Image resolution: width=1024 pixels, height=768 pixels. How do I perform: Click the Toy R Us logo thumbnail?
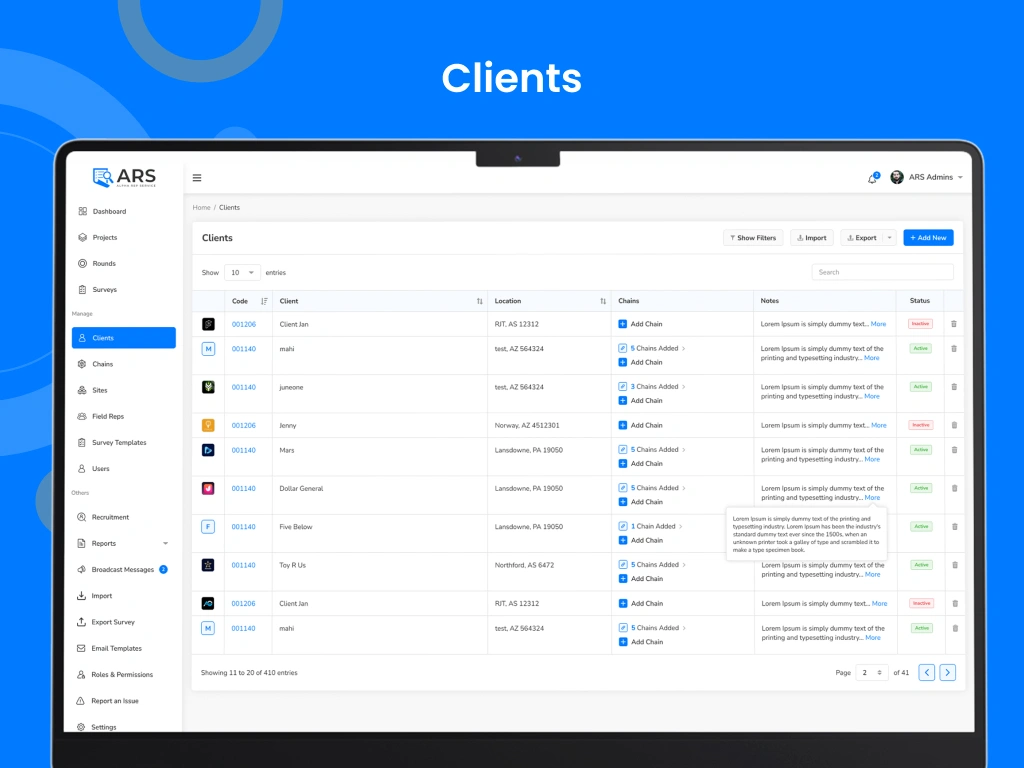tap(208, 565)
